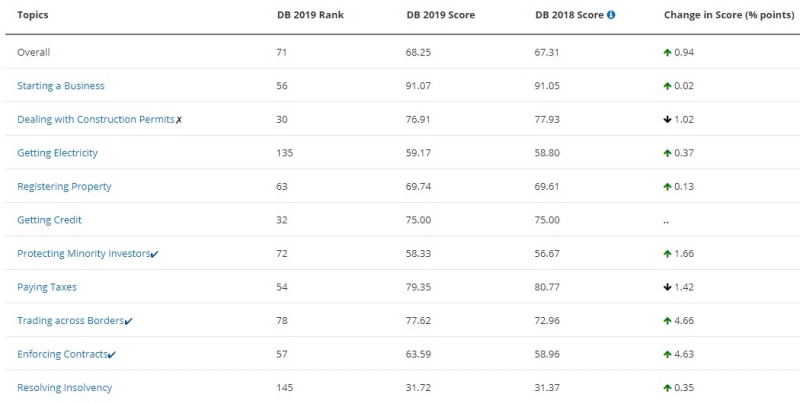
Task: Open the Resolving Insolvency link
Action: click(64, 388)
